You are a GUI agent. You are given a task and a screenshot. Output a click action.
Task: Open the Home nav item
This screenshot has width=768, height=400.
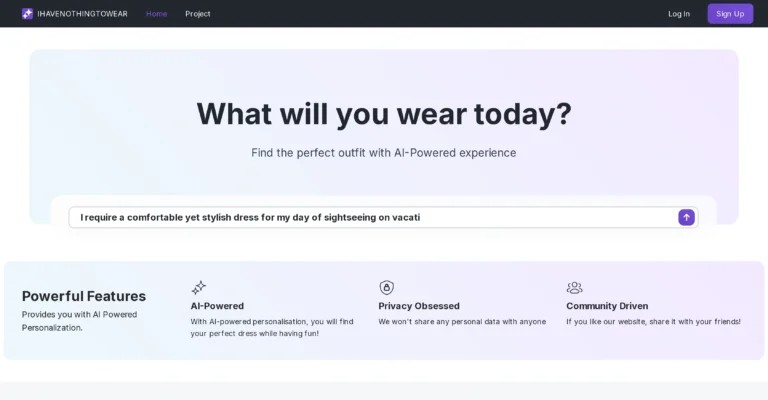pos(157,14)
